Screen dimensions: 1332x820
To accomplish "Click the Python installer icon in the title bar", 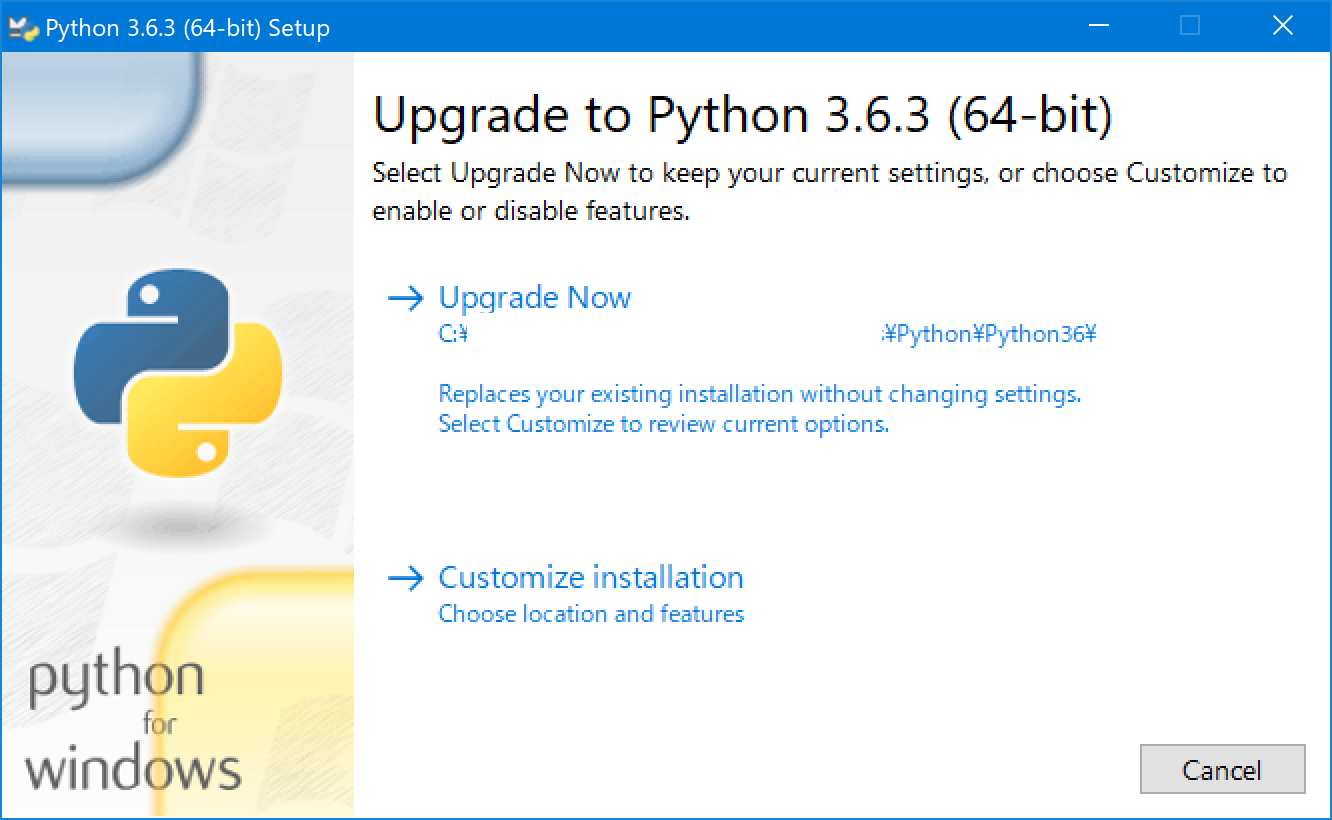I will 22,26.
